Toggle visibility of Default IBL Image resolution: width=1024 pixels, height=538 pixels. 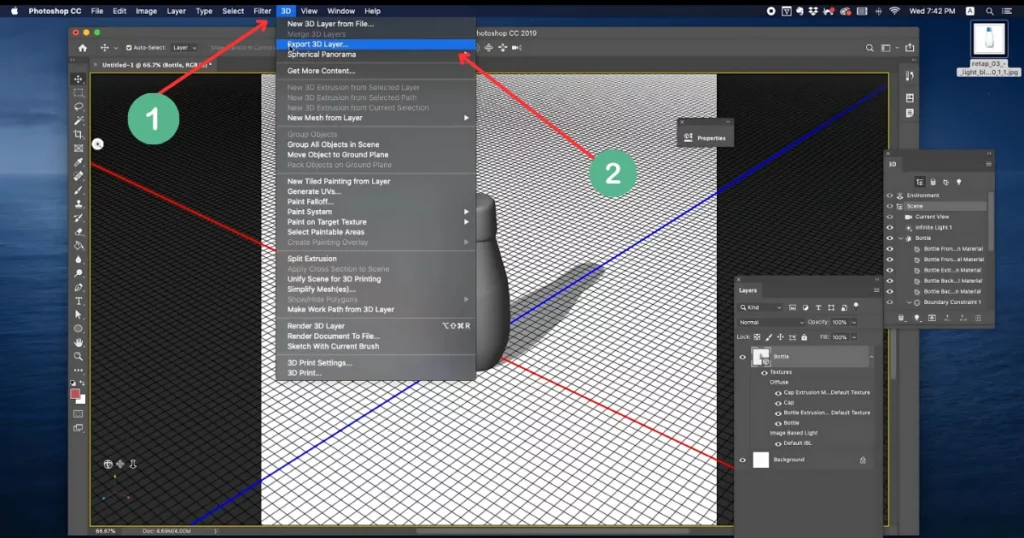[778, 443]
